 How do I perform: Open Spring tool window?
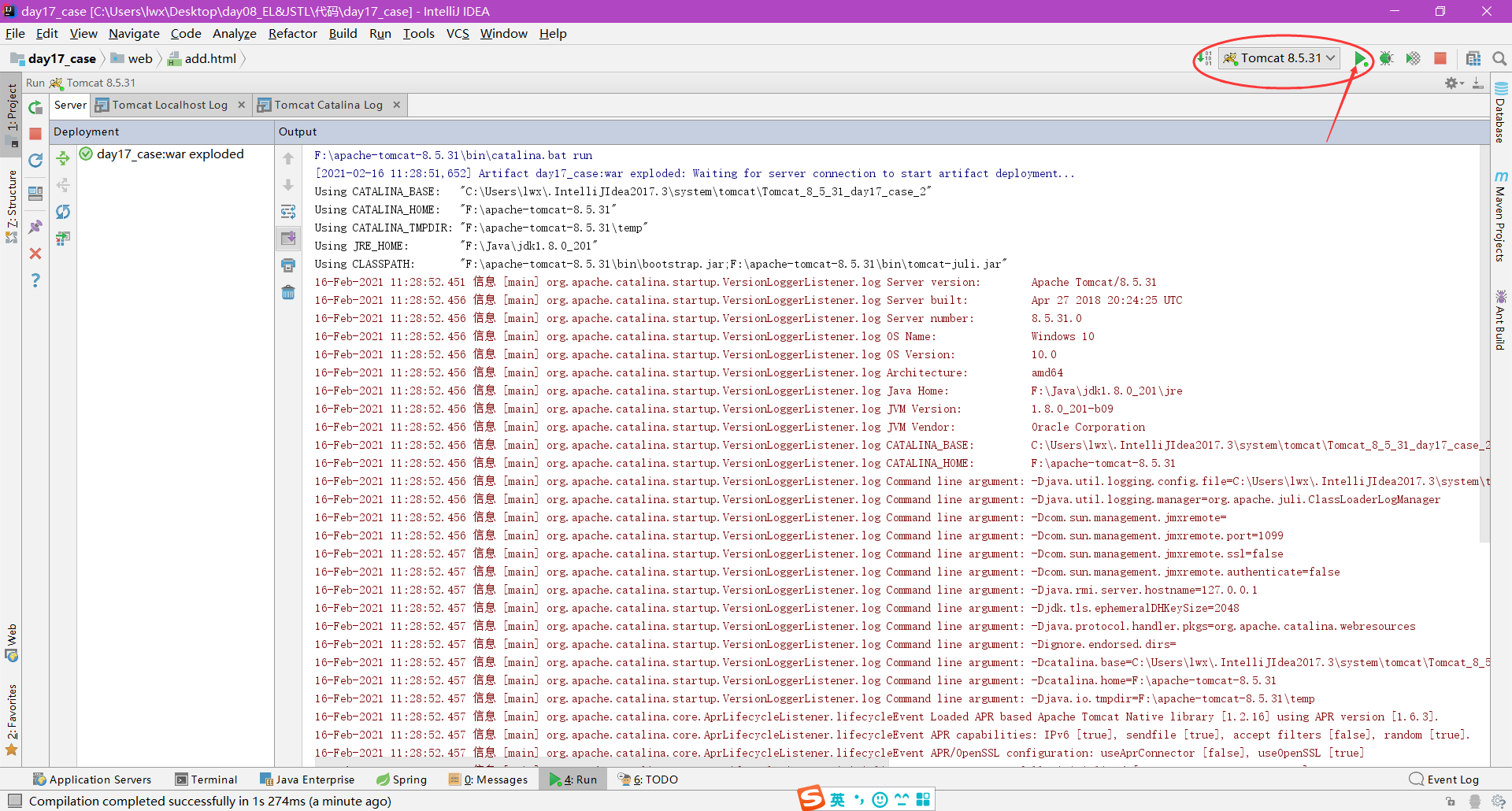402,780
